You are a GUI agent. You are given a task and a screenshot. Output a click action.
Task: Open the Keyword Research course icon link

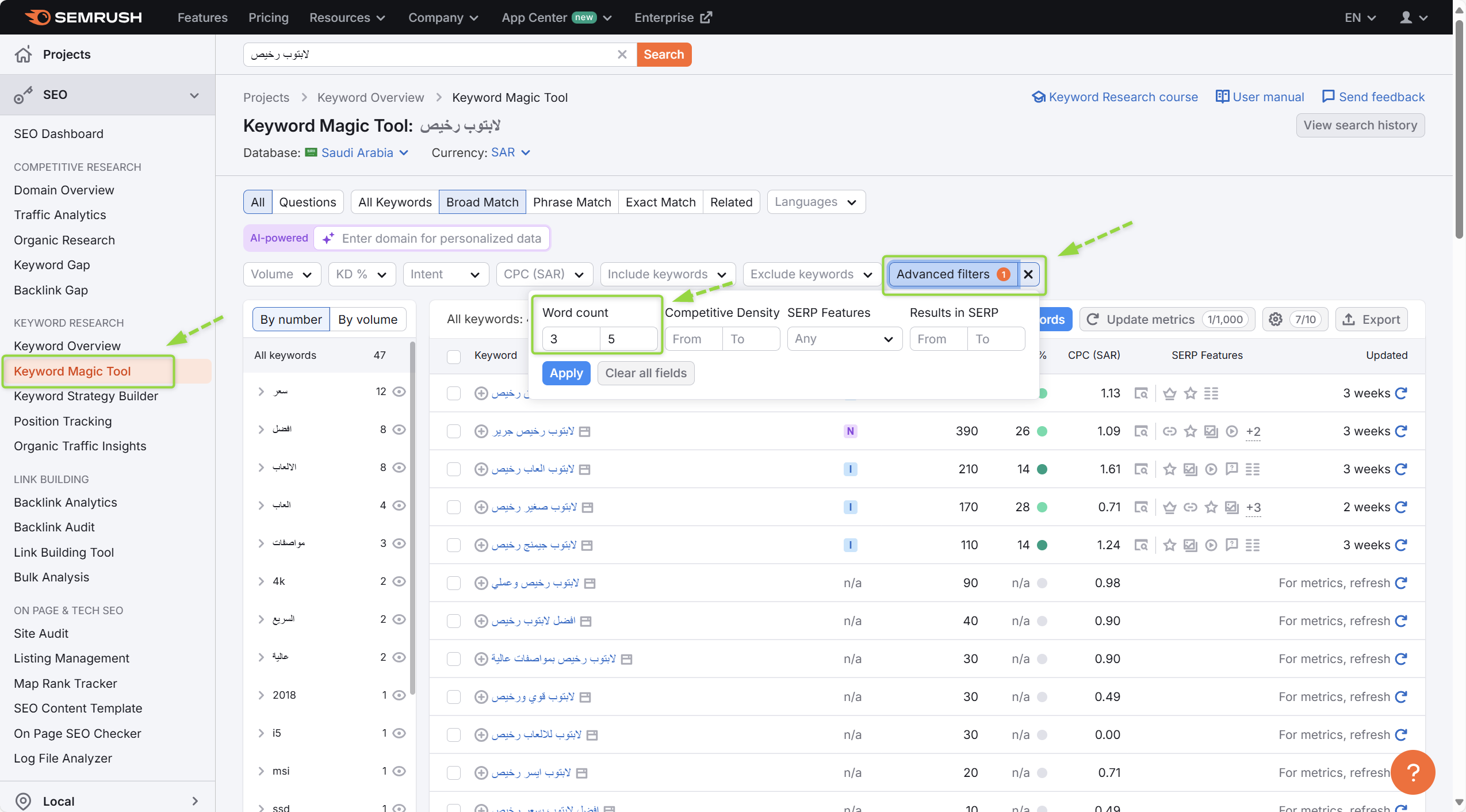coord(1038,97)
